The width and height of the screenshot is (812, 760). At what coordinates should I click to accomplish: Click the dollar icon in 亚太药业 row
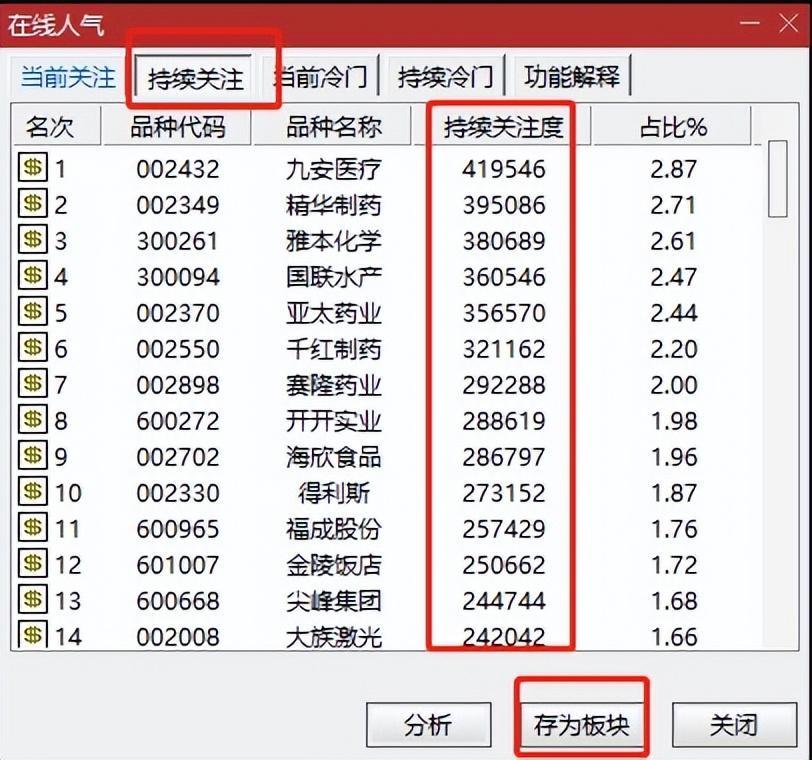pos(33,313)
